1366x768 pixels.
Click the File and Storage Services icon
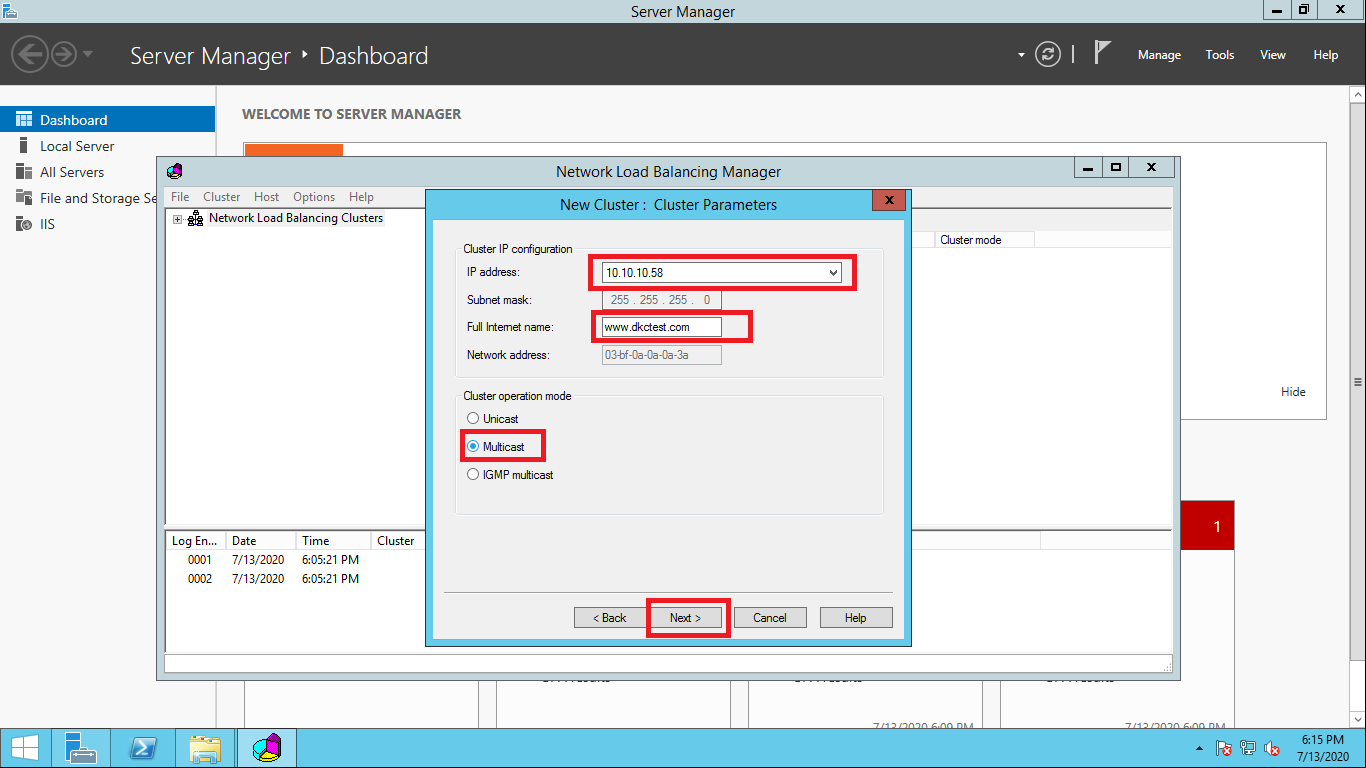pos(24,198)
